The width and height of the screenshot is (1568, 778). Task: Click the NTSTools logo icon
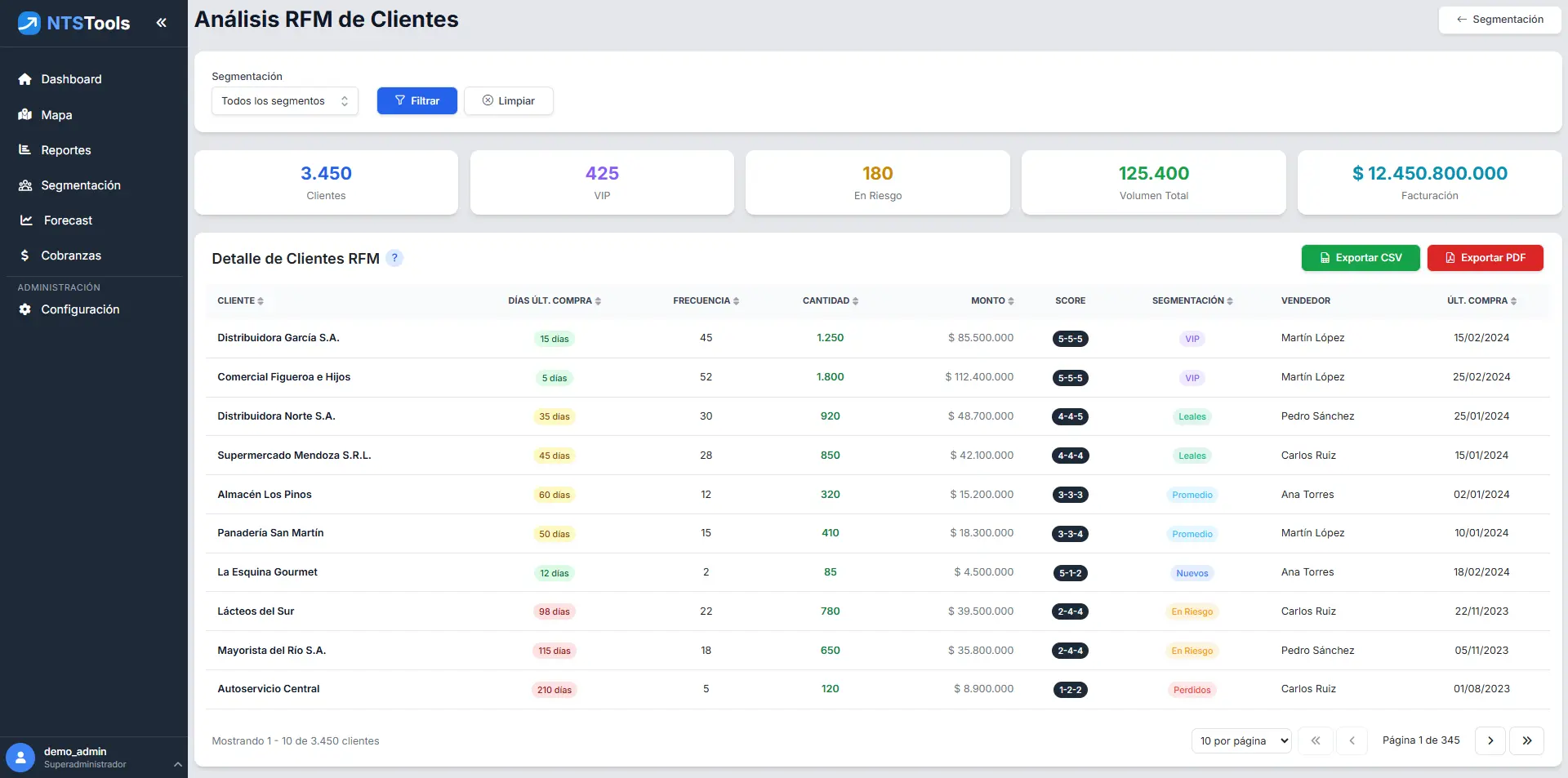coord(29,23)
